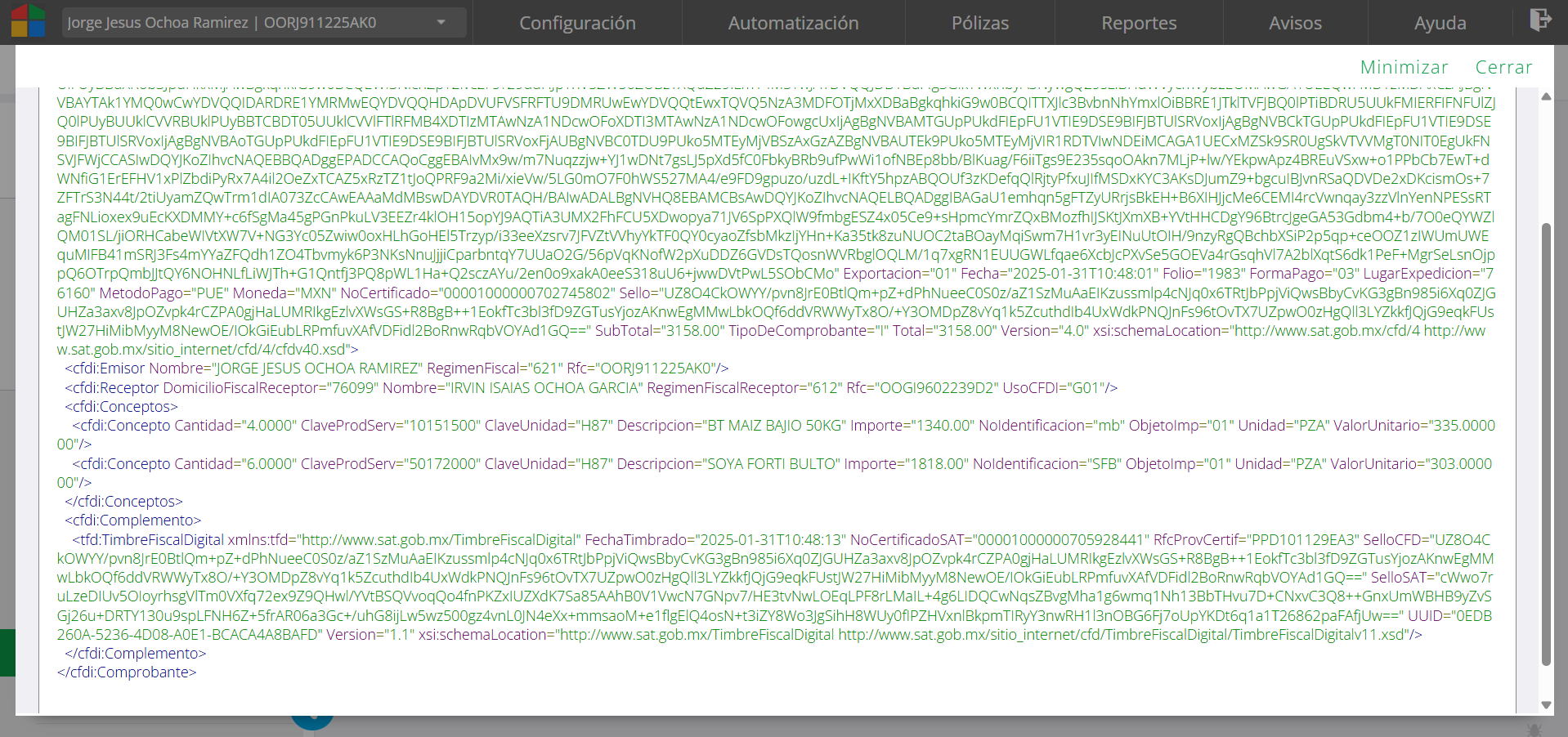
Task: Open the Configuración menu
Action: [577, 23]
